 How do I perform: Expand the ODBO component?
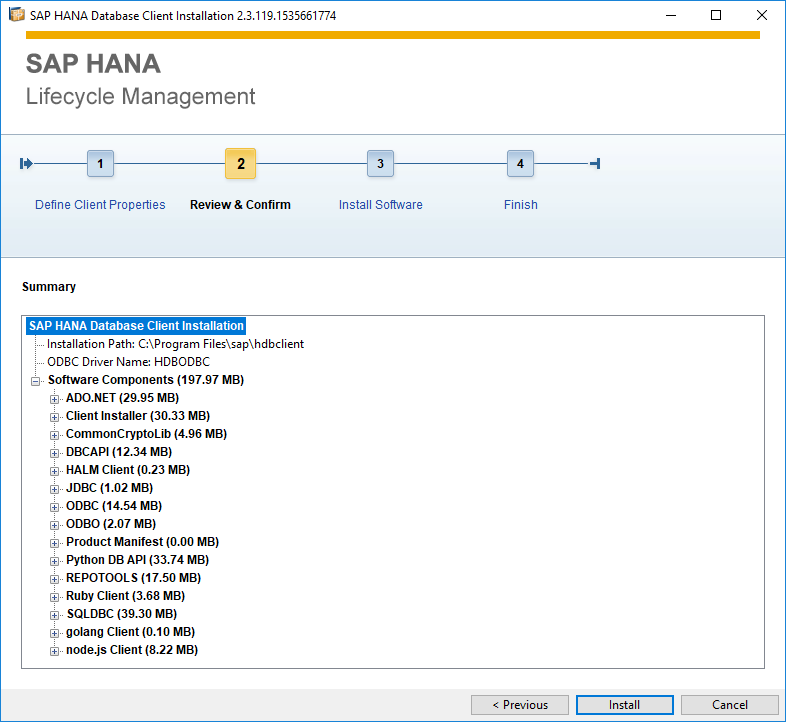[x=54, y=526]
